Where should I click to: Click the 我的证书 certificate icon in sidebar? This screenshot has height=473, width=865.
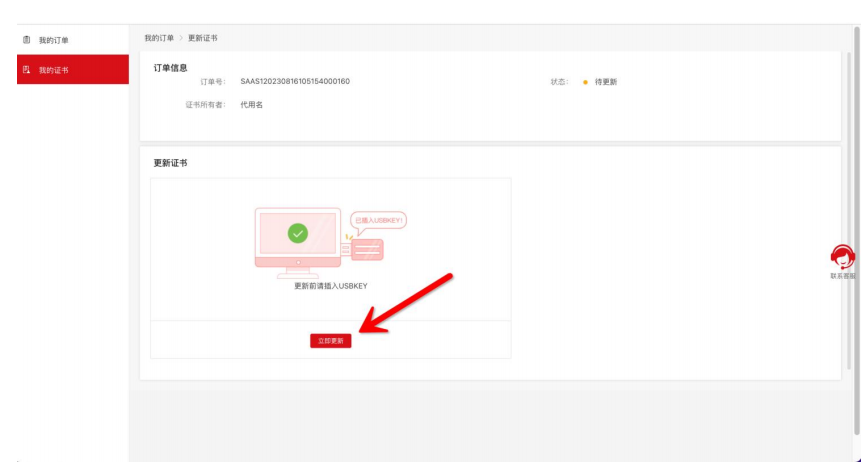27,70
